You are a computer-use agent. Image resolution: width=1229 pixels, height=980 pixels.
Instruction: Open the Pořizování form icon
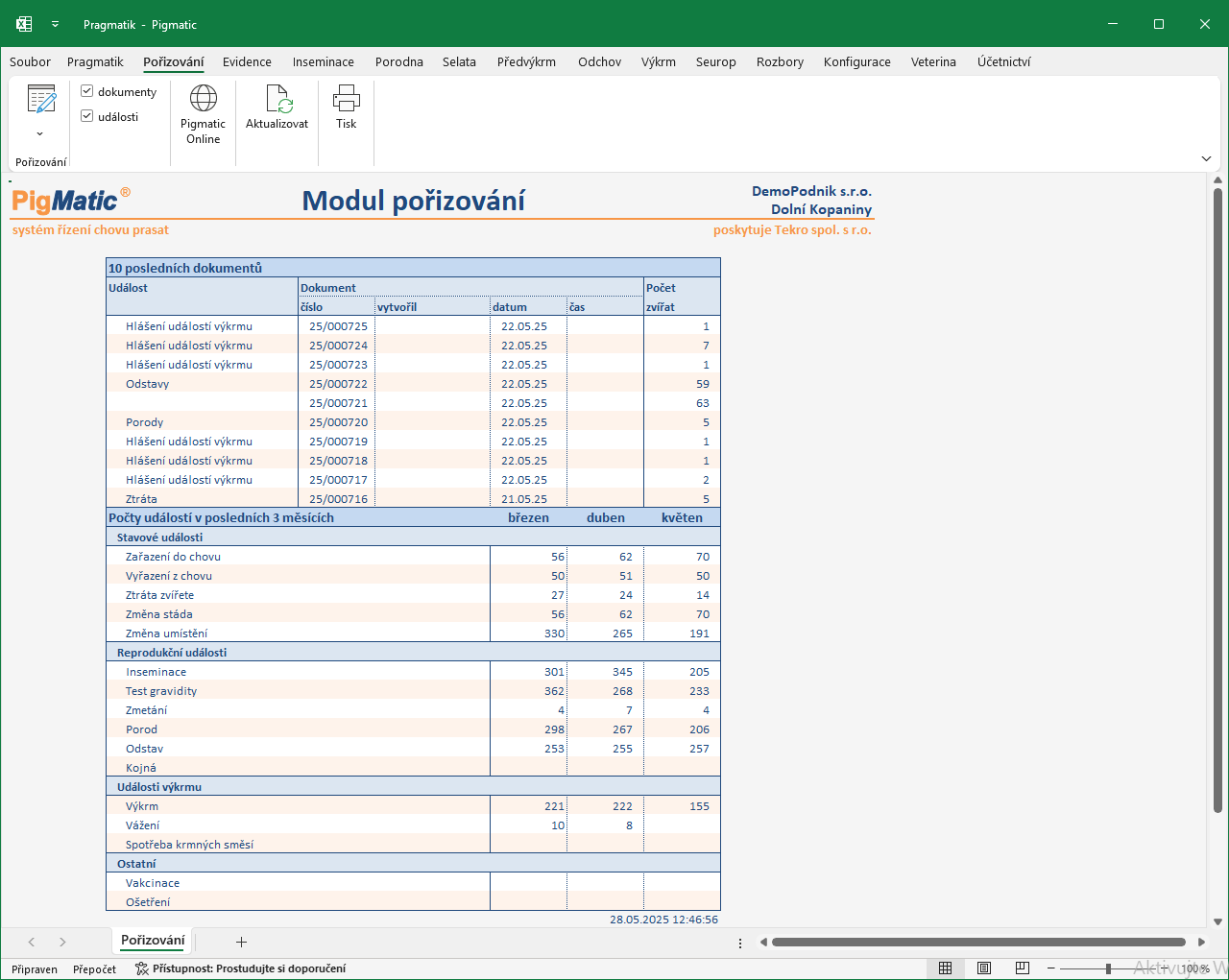point(40,99)
